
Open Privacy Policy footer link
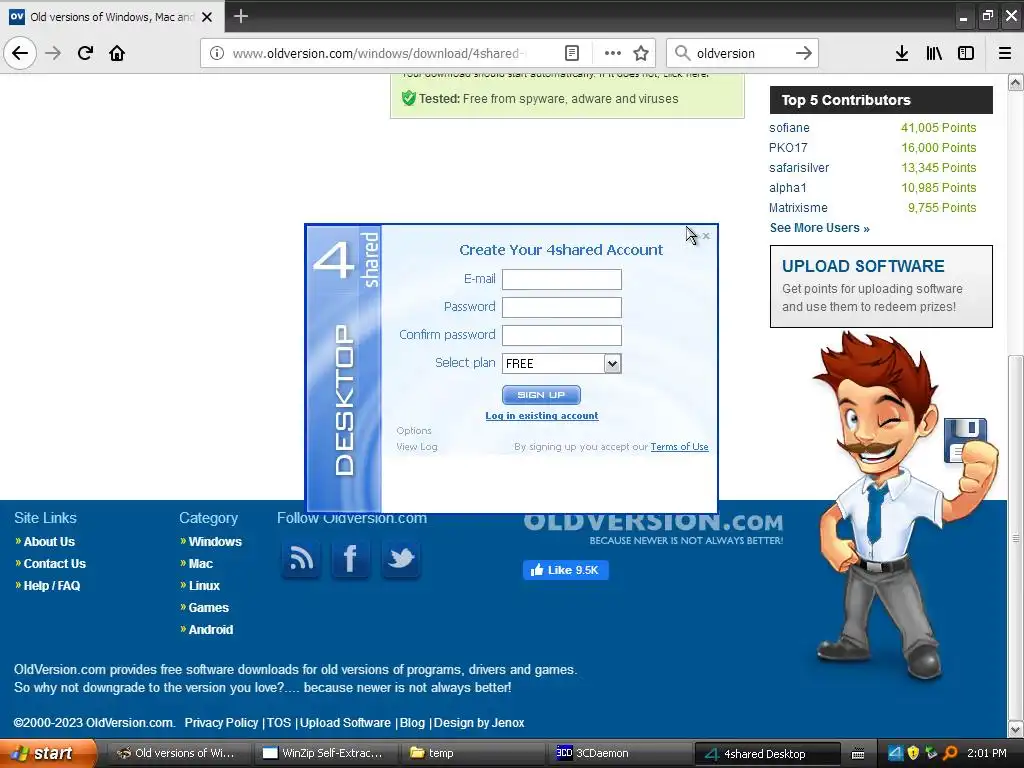[x=221, y=723]
